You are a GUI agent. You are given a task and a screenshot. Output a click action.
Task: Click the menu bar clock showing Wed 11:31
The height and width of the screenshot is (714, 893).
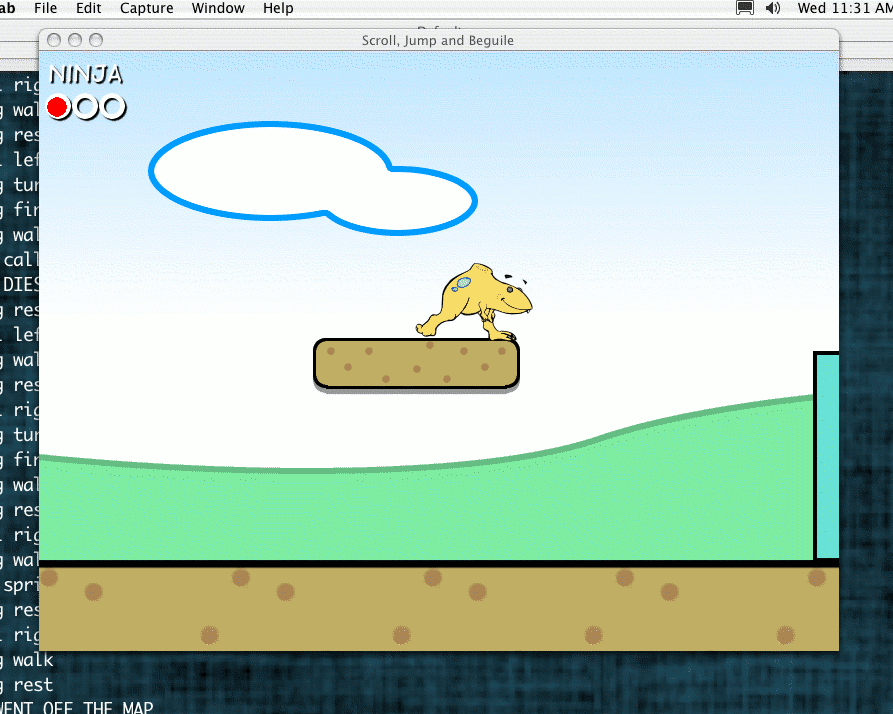click(844, 8)
